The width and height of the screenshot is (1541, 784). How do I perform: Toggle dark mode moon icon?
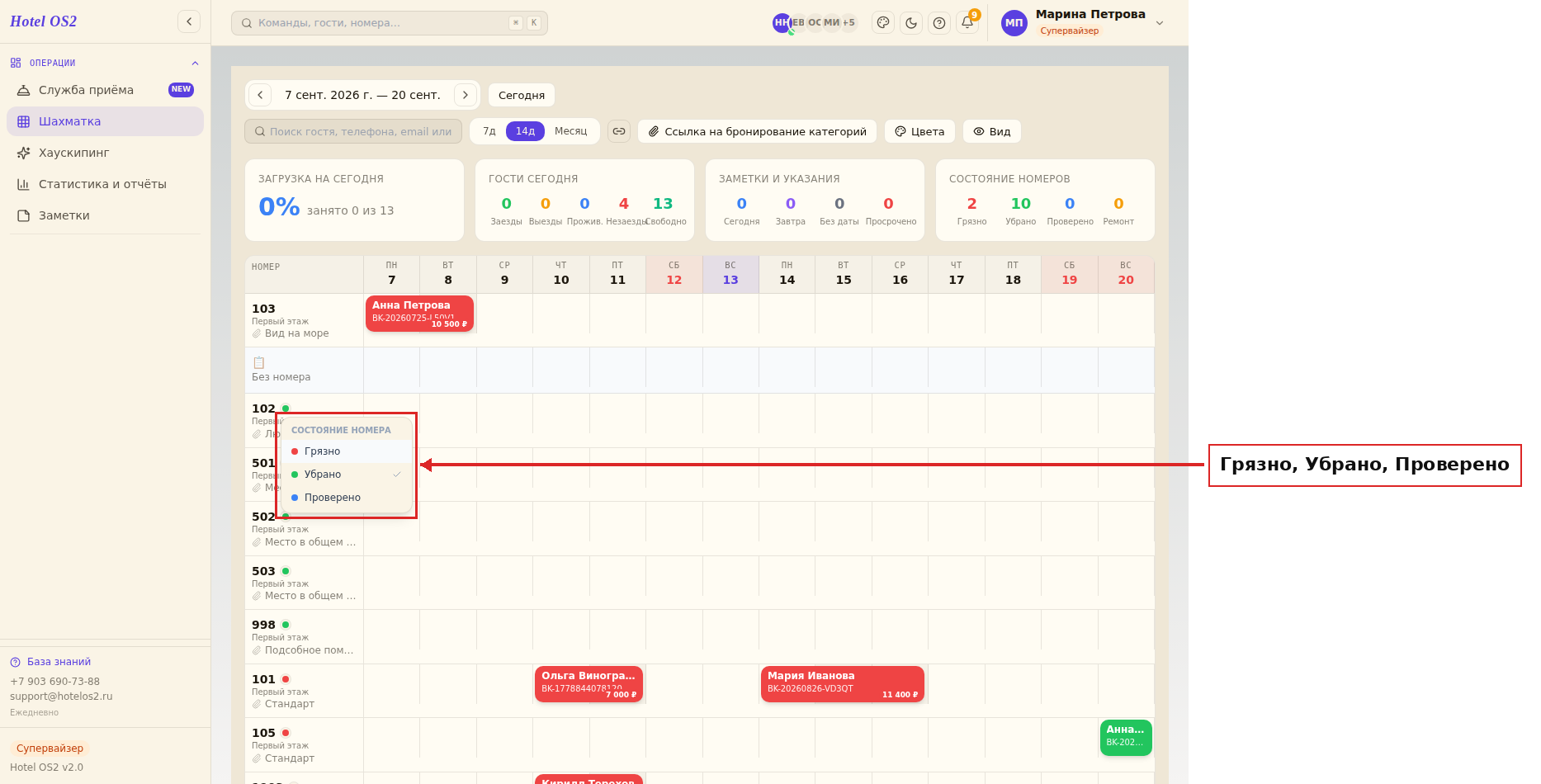tap(911, 23)
